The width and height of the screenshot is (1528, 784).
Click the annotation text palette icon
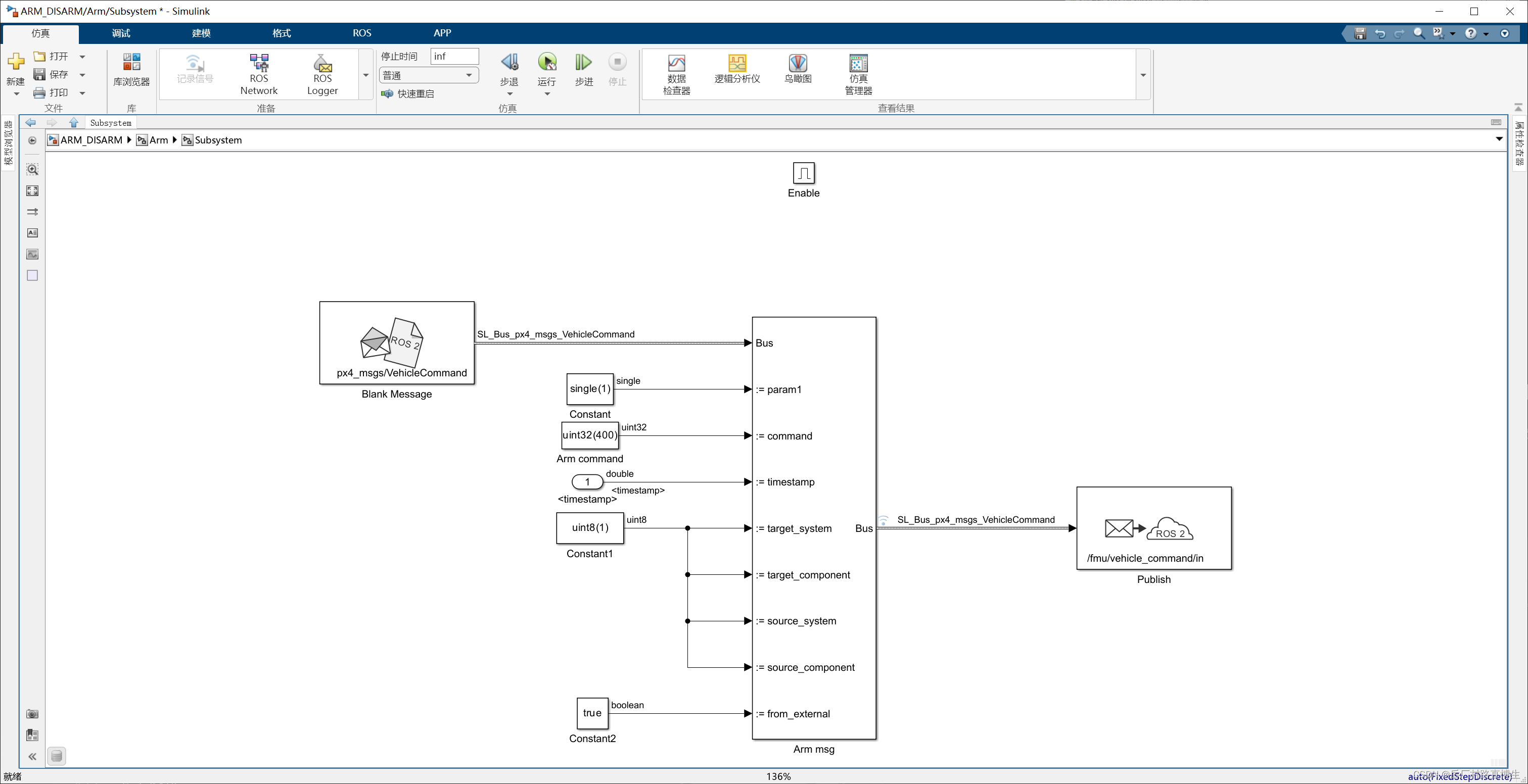click(33, 233)
